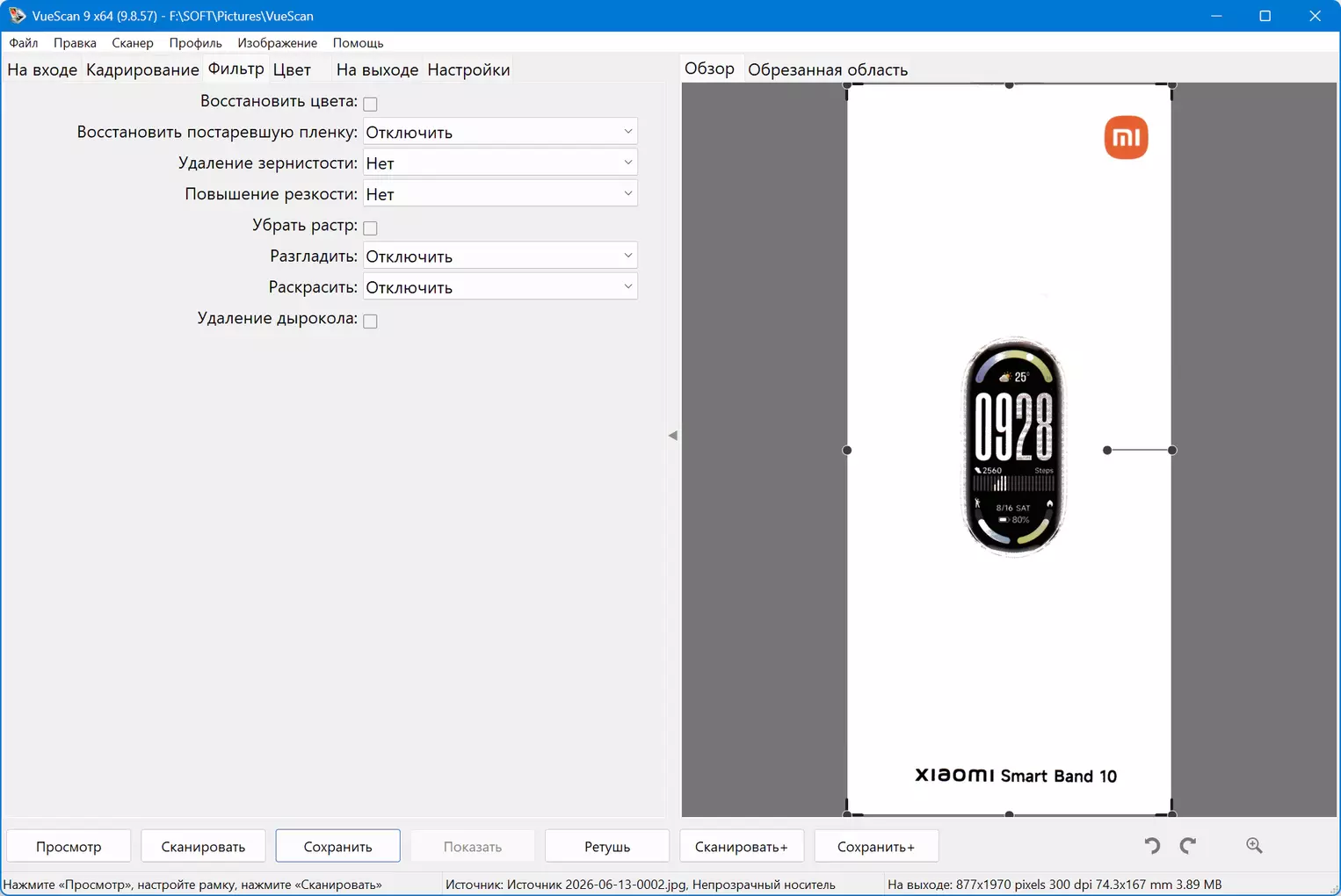Click the status text "Нажмите «Просмотр»..."
This screenshot has height=896, width=1341.
tap(193, 885)
